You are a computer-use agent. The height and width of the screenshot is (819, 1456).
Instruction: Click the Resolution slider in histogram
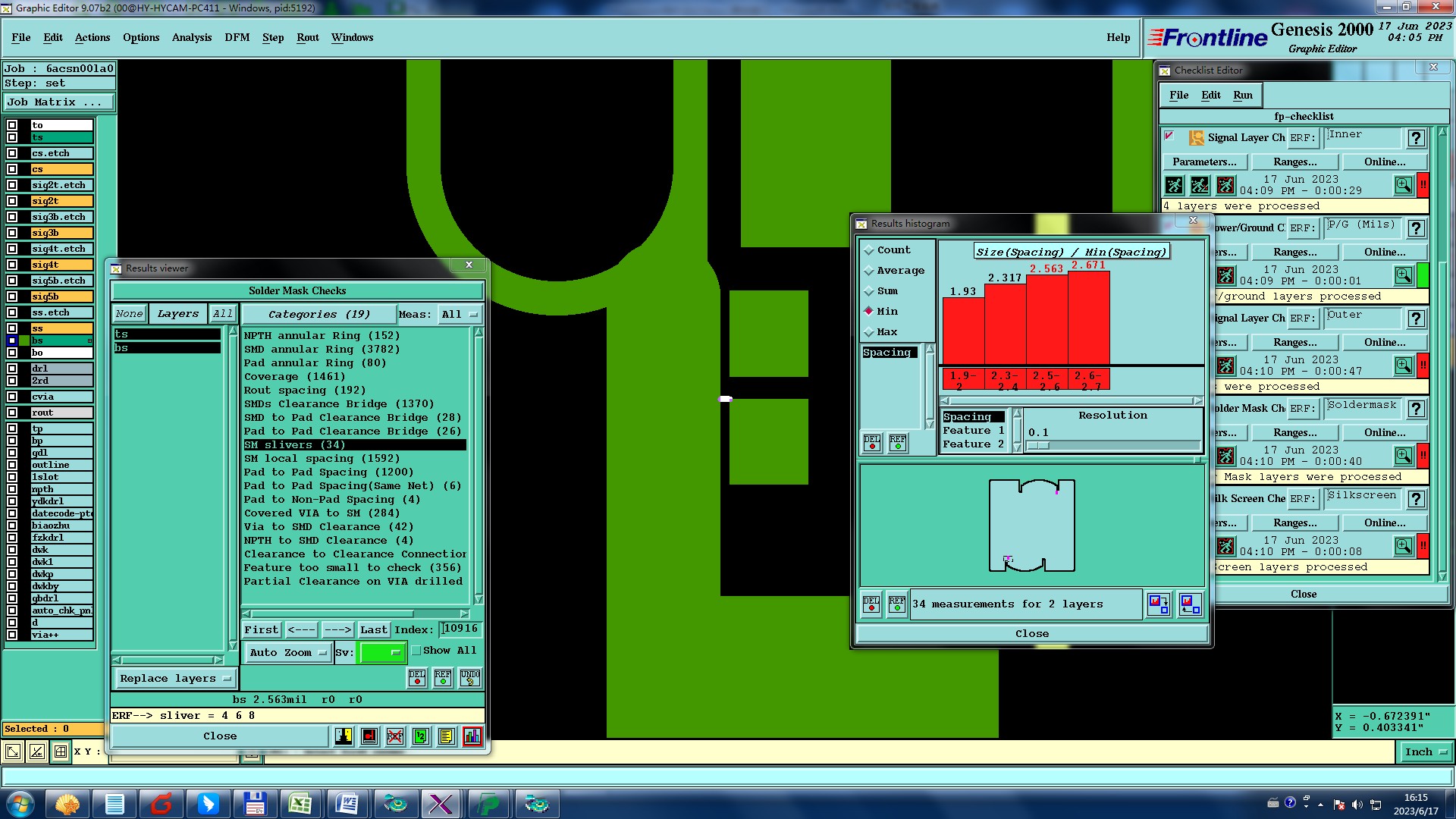1112,446
